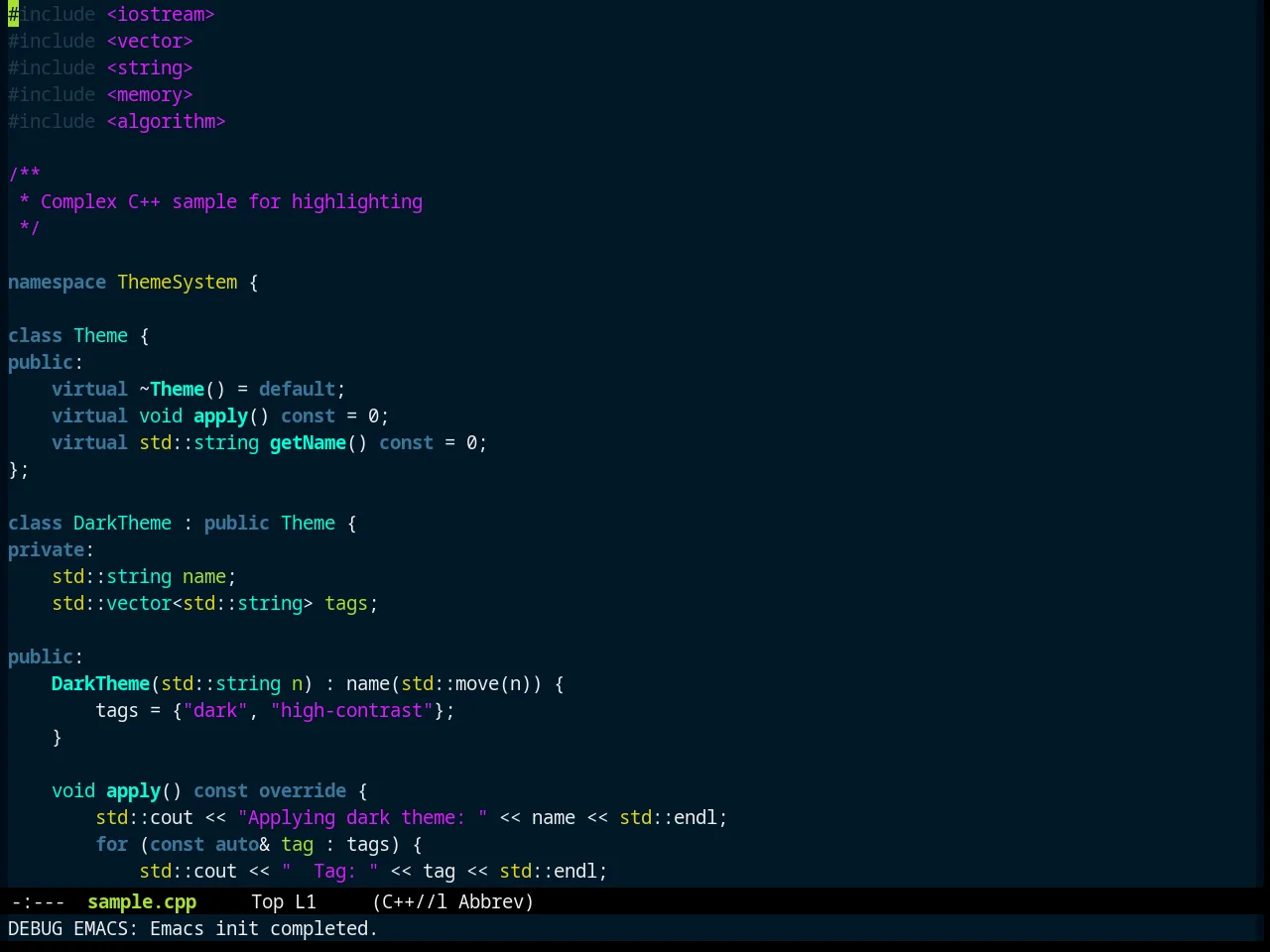The height and width of the screenshot is (952, 1270).
Task: Click the -:--- buffer status indicator
Action: tap(39, 901)
